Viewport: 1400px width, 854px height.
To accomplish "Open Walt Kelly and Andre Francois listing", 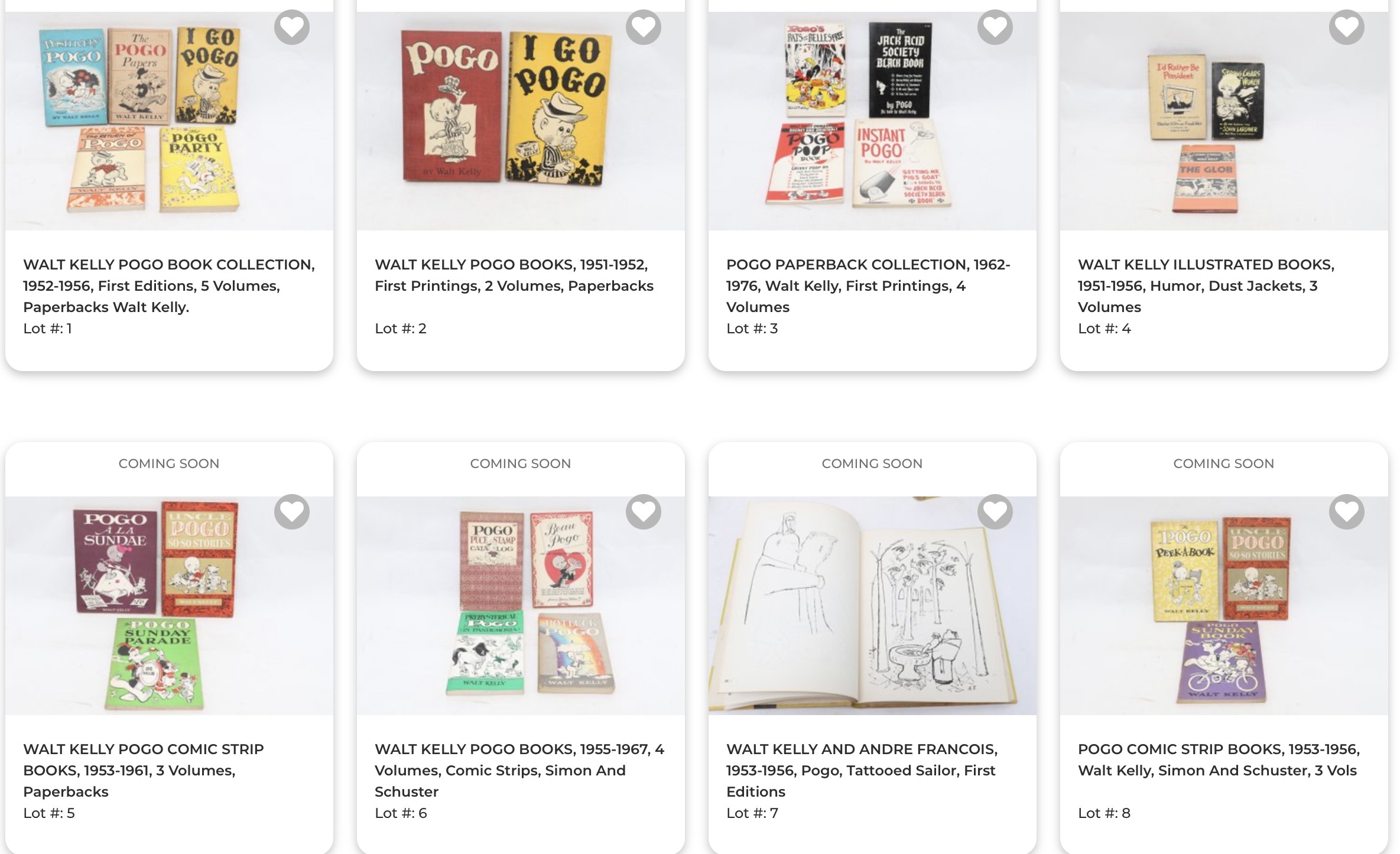I will tap(862, 770).
